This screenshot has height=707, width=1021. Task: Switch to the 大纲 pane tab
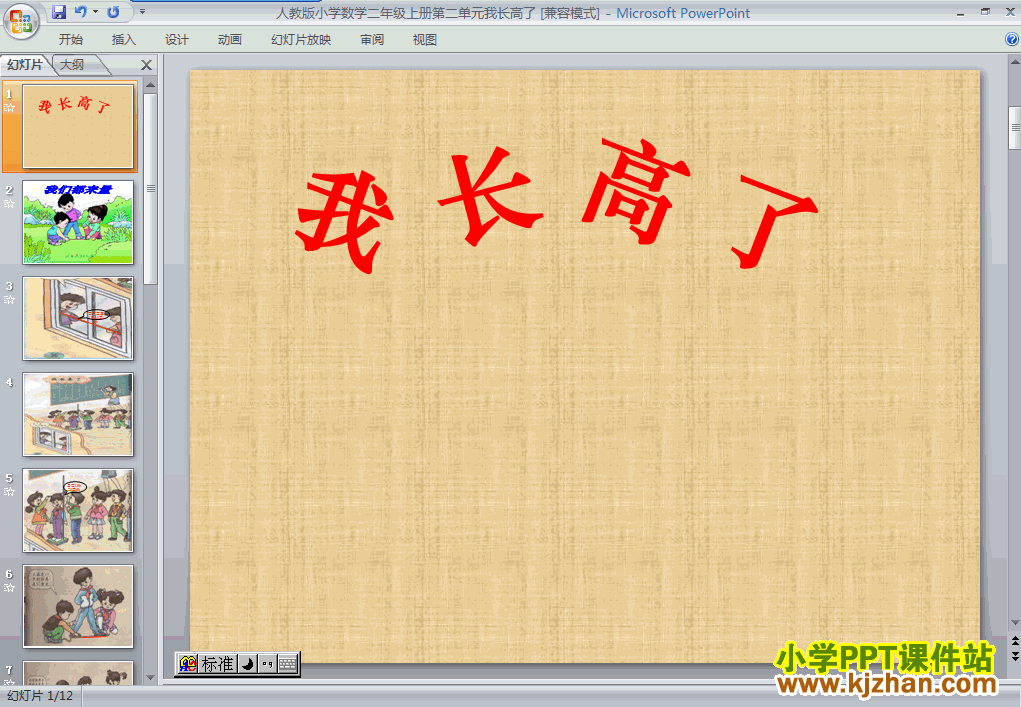pyautogui.click(x=72, y=64)
